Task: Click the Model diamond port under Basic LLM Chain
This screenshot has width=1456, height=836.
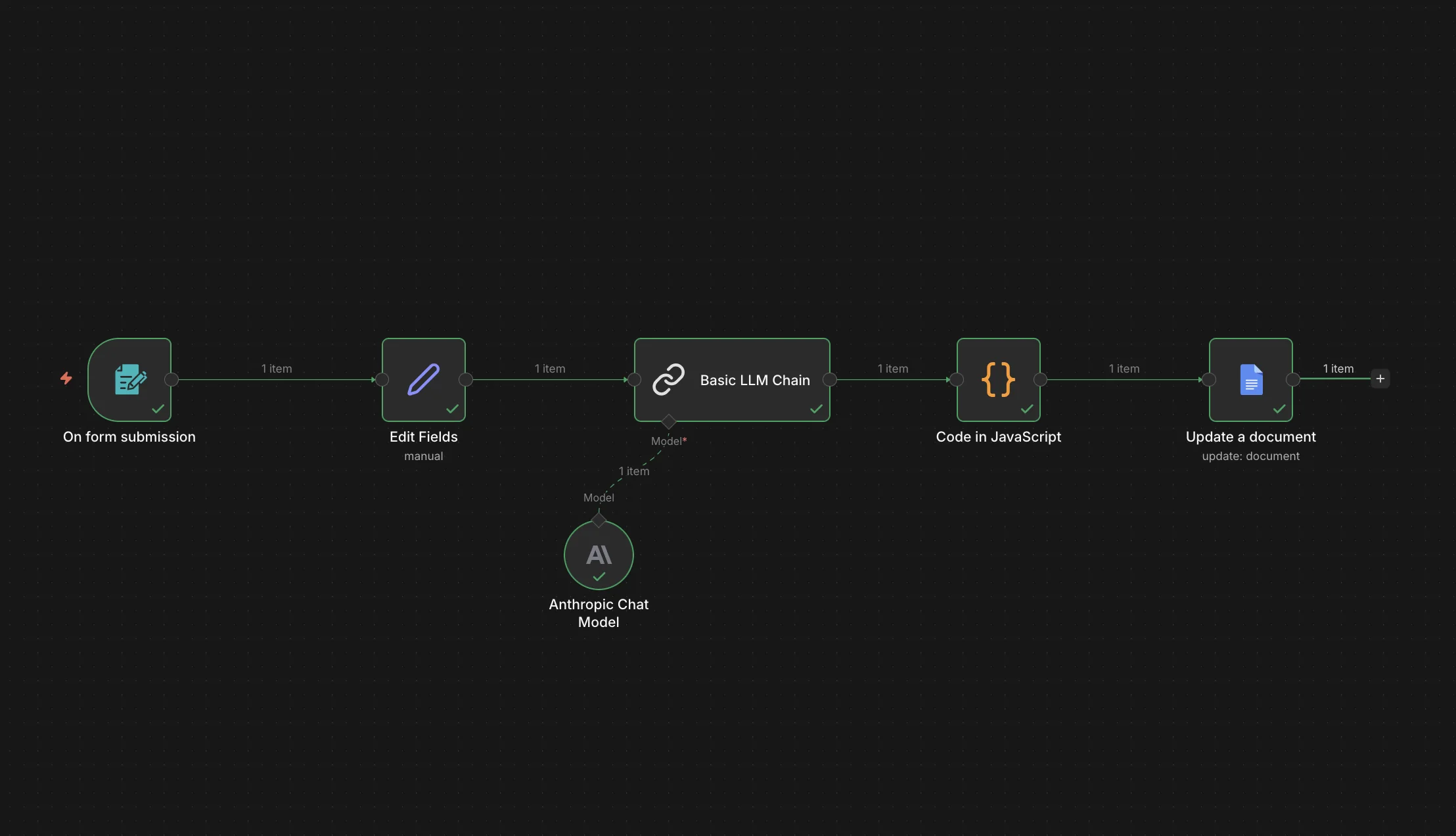Action: [x=668, y=421]
